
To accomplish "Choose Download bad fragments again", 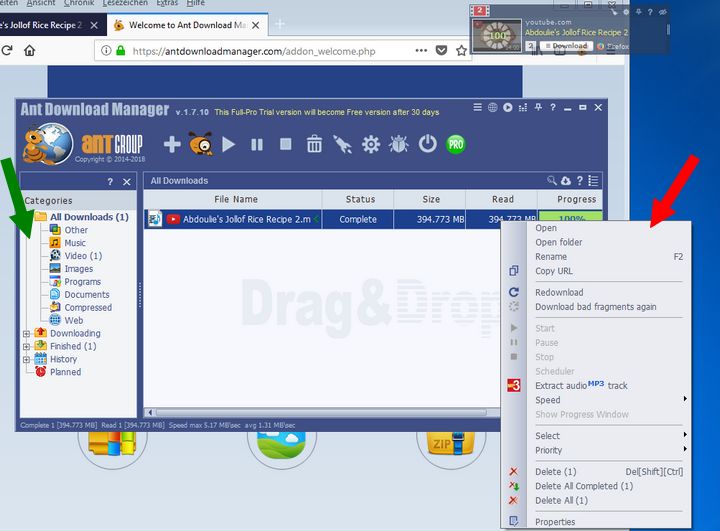I will (596, 307).
